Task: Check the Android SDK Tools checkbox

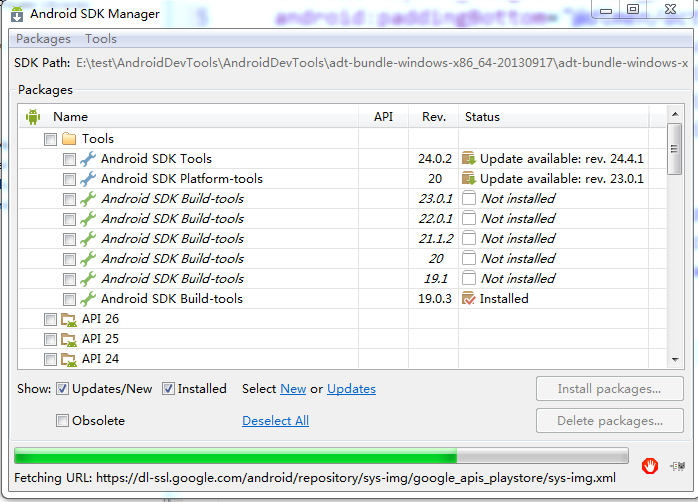Action: pyautogui.click(x=69, y=159)
